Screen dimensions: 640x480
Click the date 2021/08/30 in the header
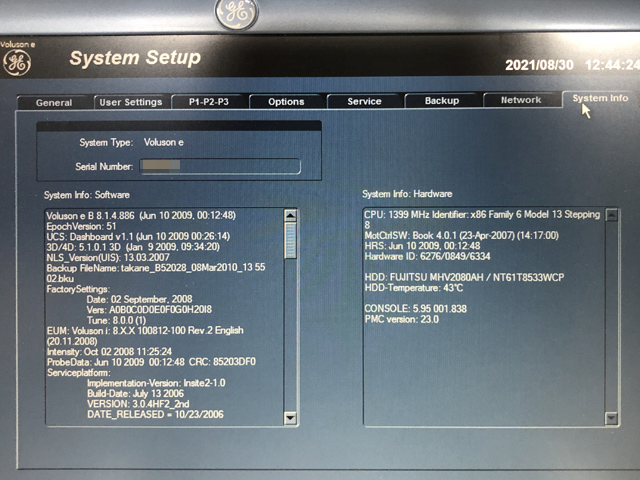(539, 64)
